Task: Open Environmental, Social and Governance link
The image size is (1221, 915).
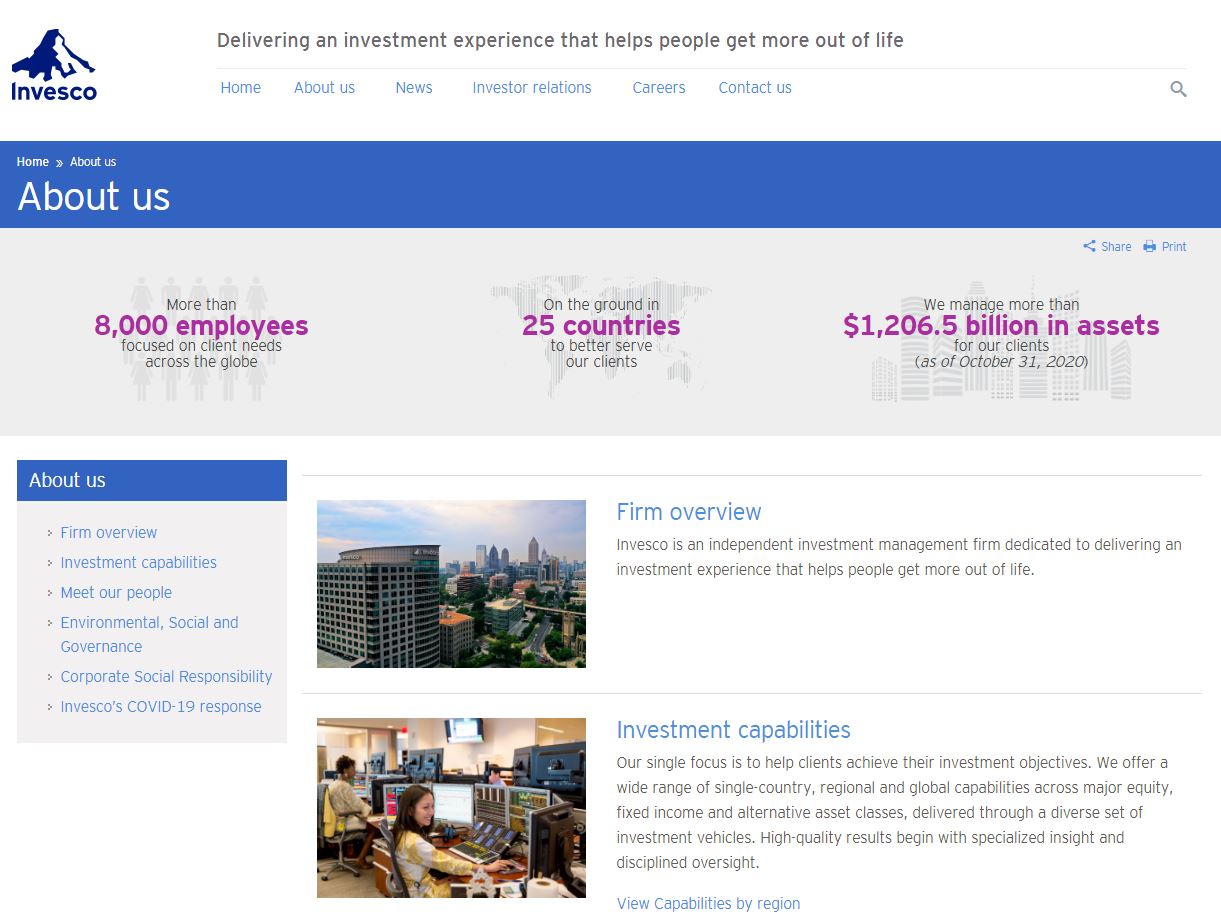Action: point(149,635)
